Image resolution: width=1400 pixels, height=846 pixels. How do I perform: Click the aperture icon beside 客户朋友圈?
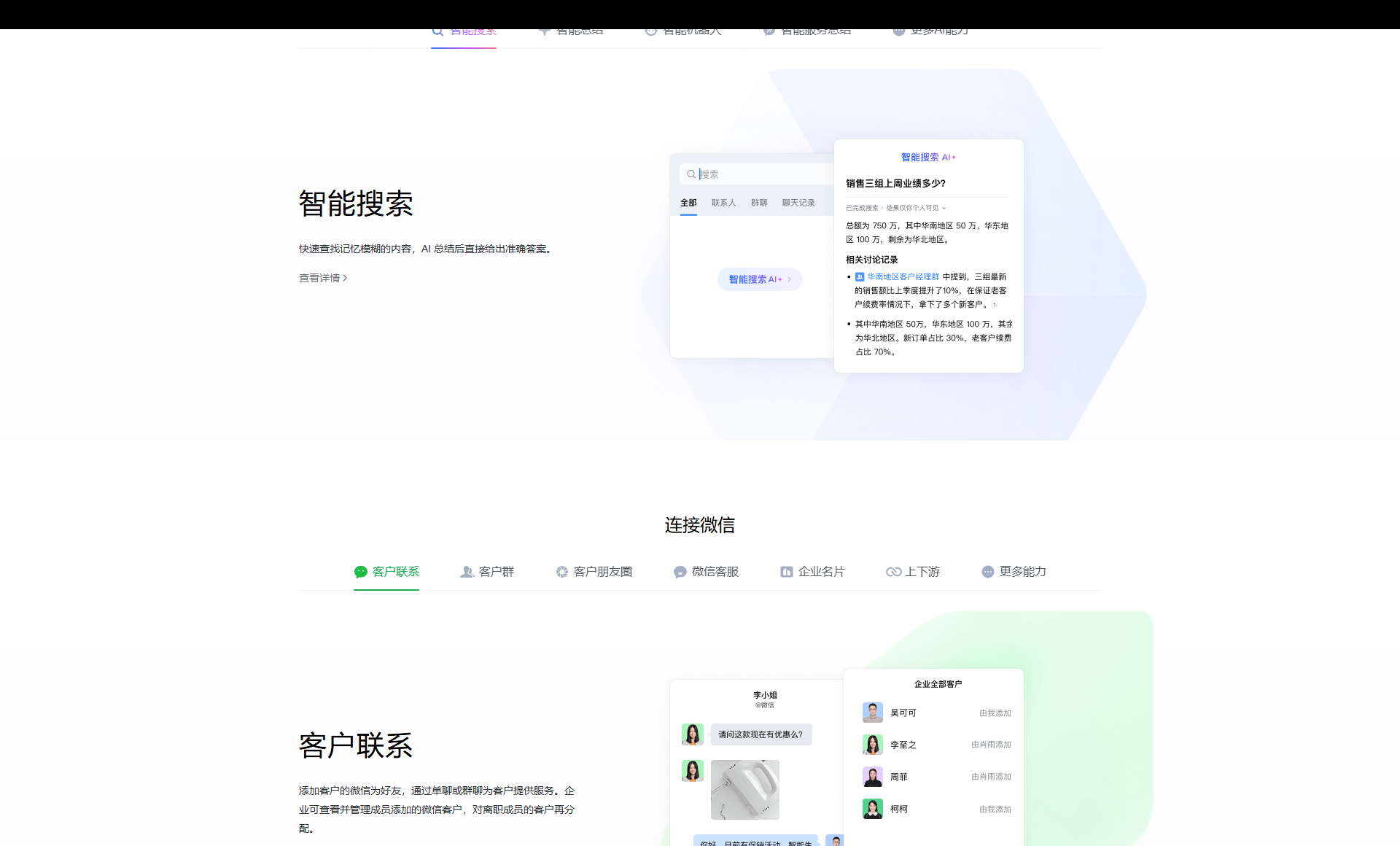[x=562, y=572]
